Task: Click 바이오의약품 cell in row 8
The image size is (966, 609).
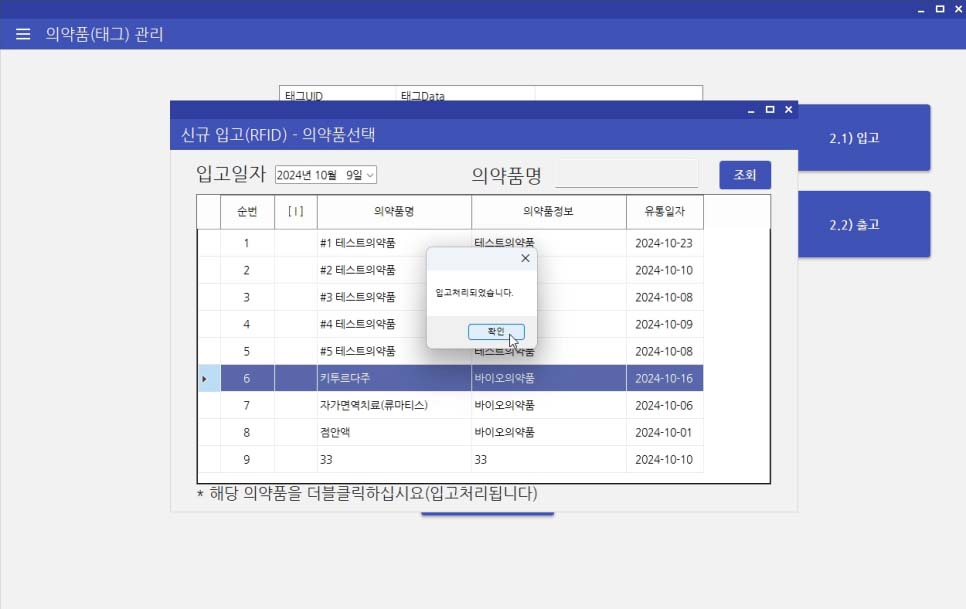Action: (x=548, y=432)
